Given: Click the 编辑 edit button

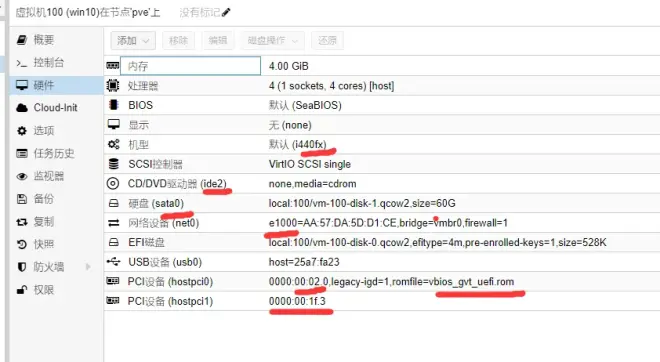Looking at the screenshot, I should click(x=218, y=40).
